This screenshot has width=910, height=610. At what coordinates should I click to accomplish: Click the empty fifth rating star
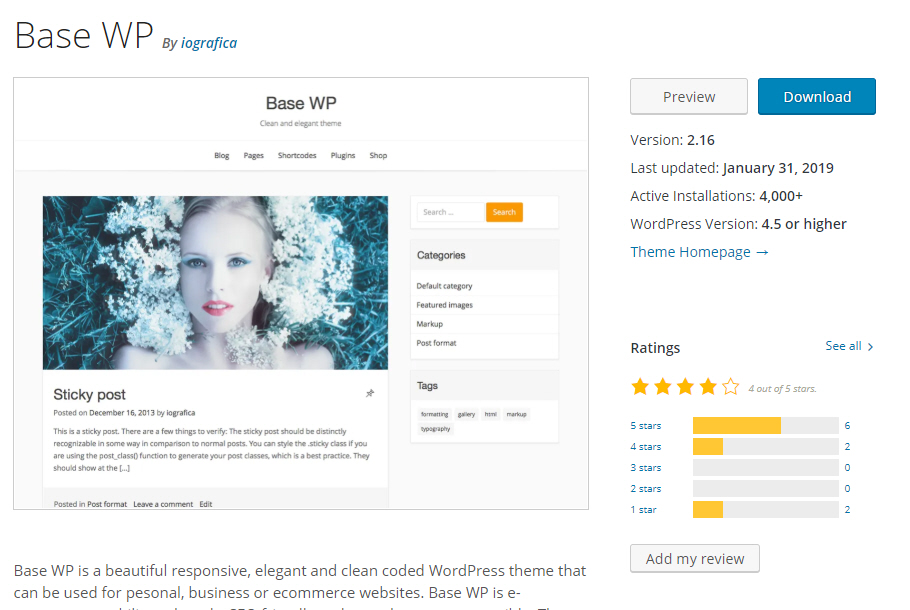coord(731,387)
